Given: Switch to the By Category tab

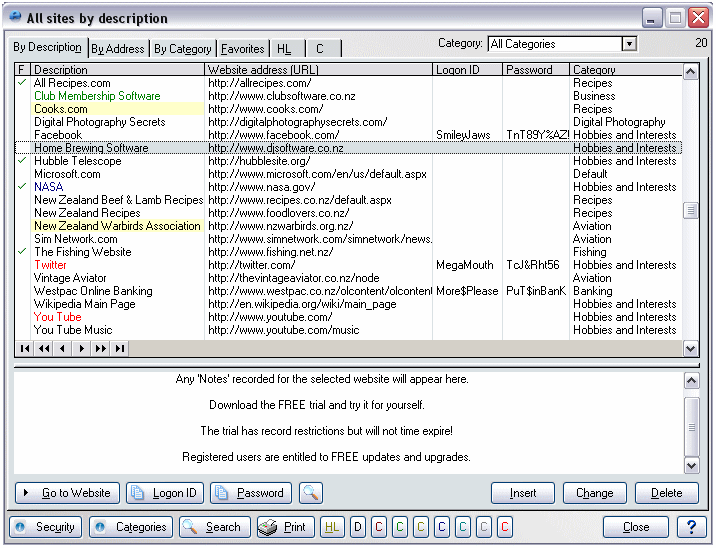Looking at the screenshot, I should (183, 48).
